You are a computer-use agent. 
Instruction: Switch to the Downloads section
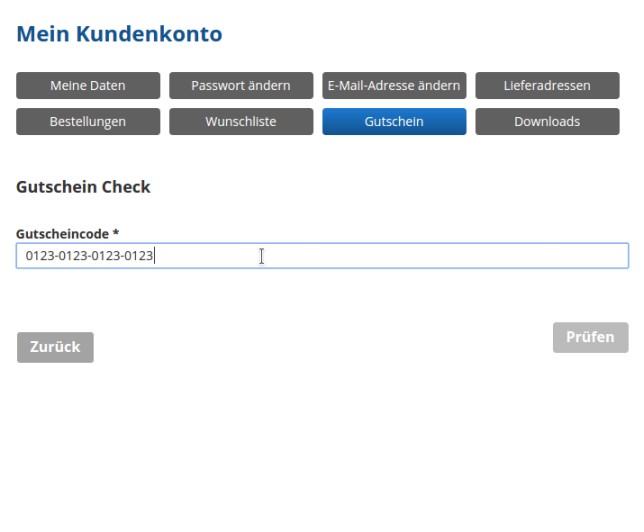(x=547, y=122)
